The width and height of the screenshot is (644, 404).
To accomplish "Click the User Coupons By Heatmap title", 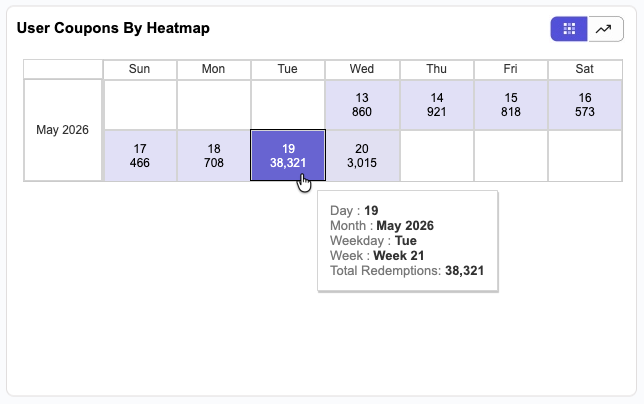I will pos(113,28).
